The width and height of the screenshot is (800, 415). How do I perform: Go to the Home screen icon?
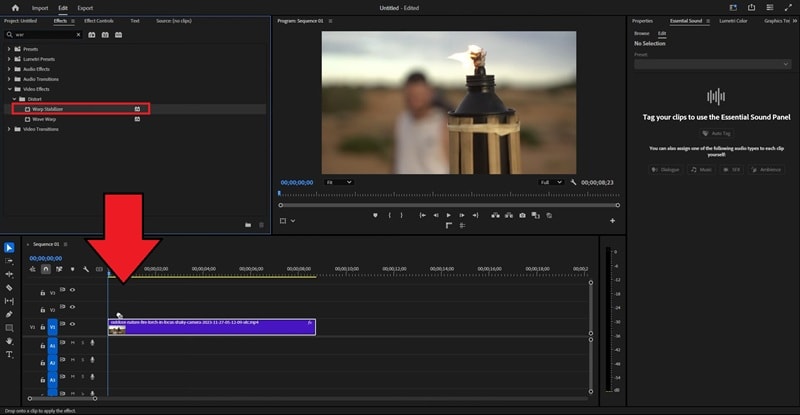(x=15, y=8)
